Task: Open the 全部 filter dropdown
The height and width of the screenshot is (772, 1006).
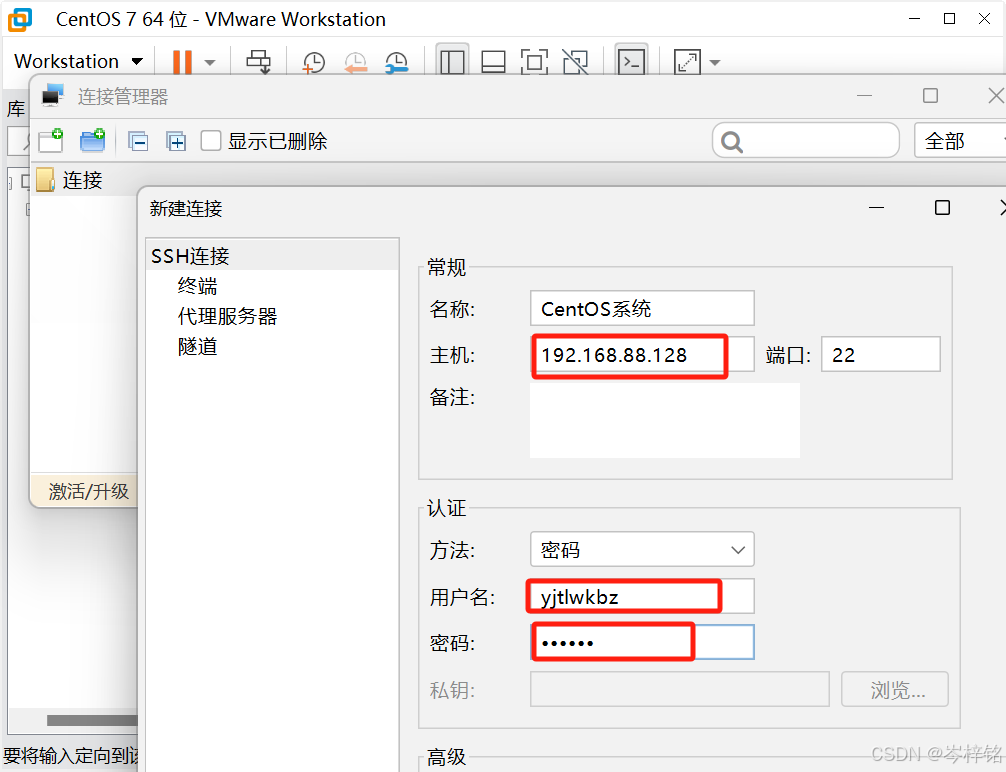Action: (960, 141)
